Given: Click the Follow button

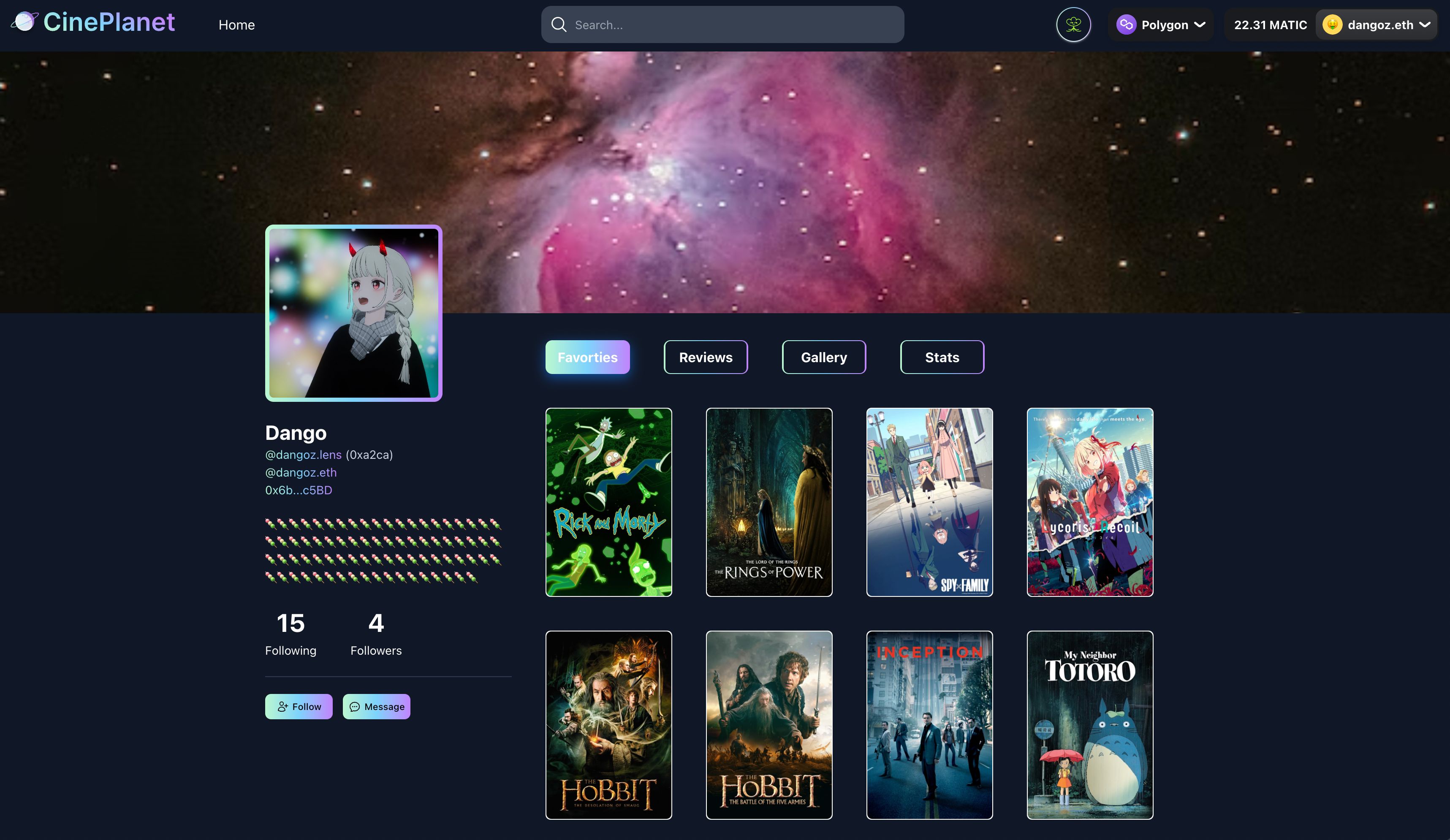Looking at the screenshot, I should pyautogui.click(x=299, y=707).
